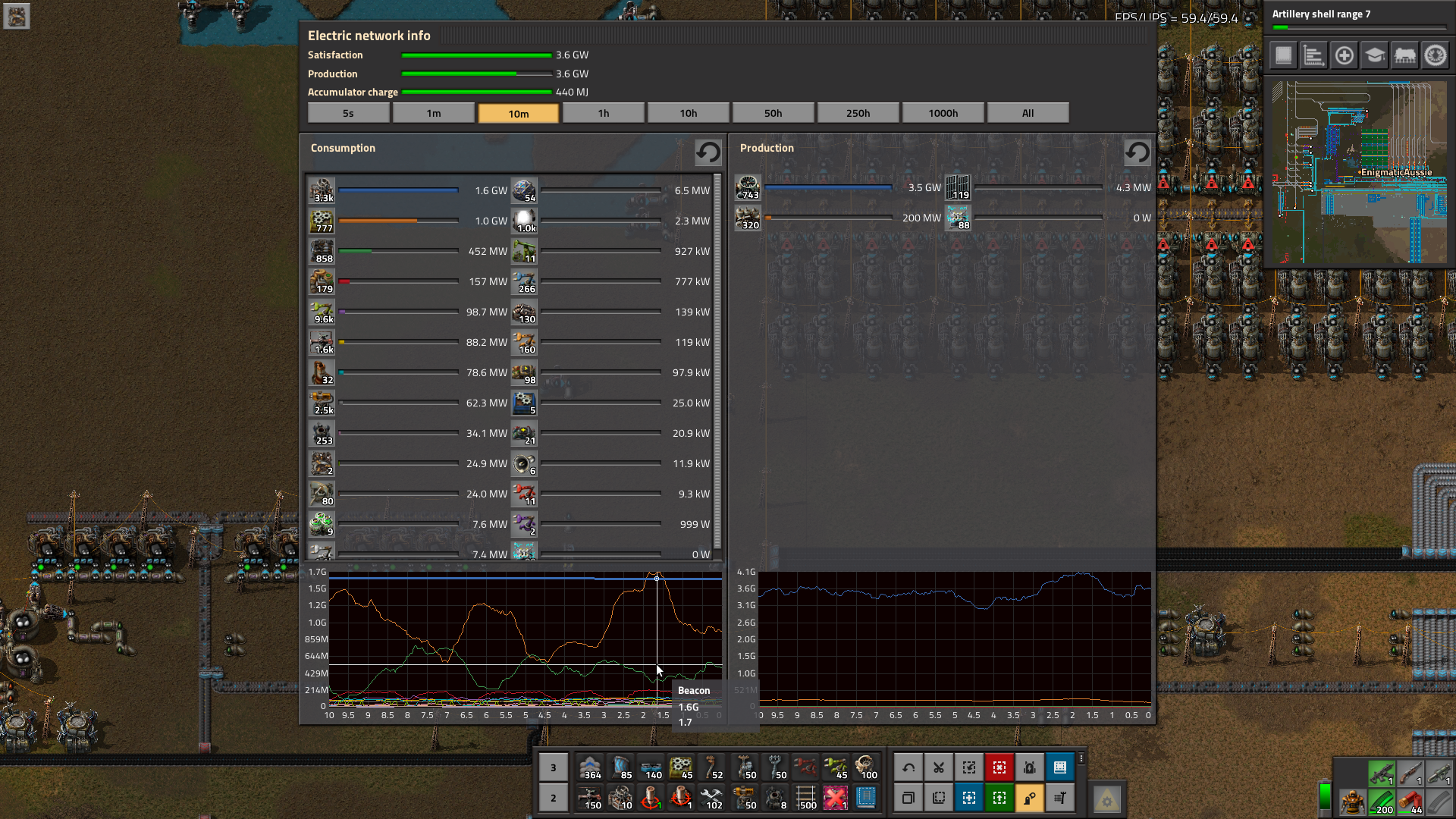Open the upgrade planner green shortcut
The image size is (1456, 819).
(x=999, y=798)
